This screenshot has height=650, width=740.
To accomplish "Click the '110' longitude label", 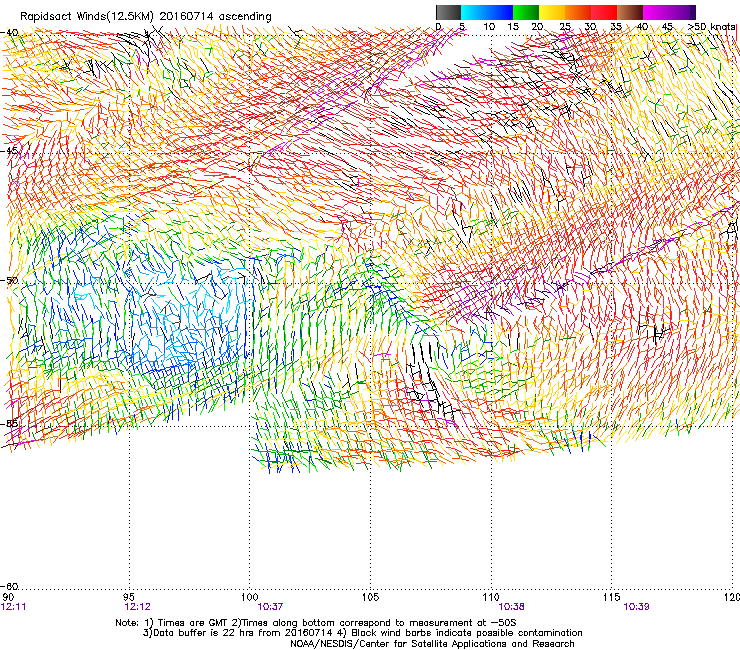I will coord(491,597).
